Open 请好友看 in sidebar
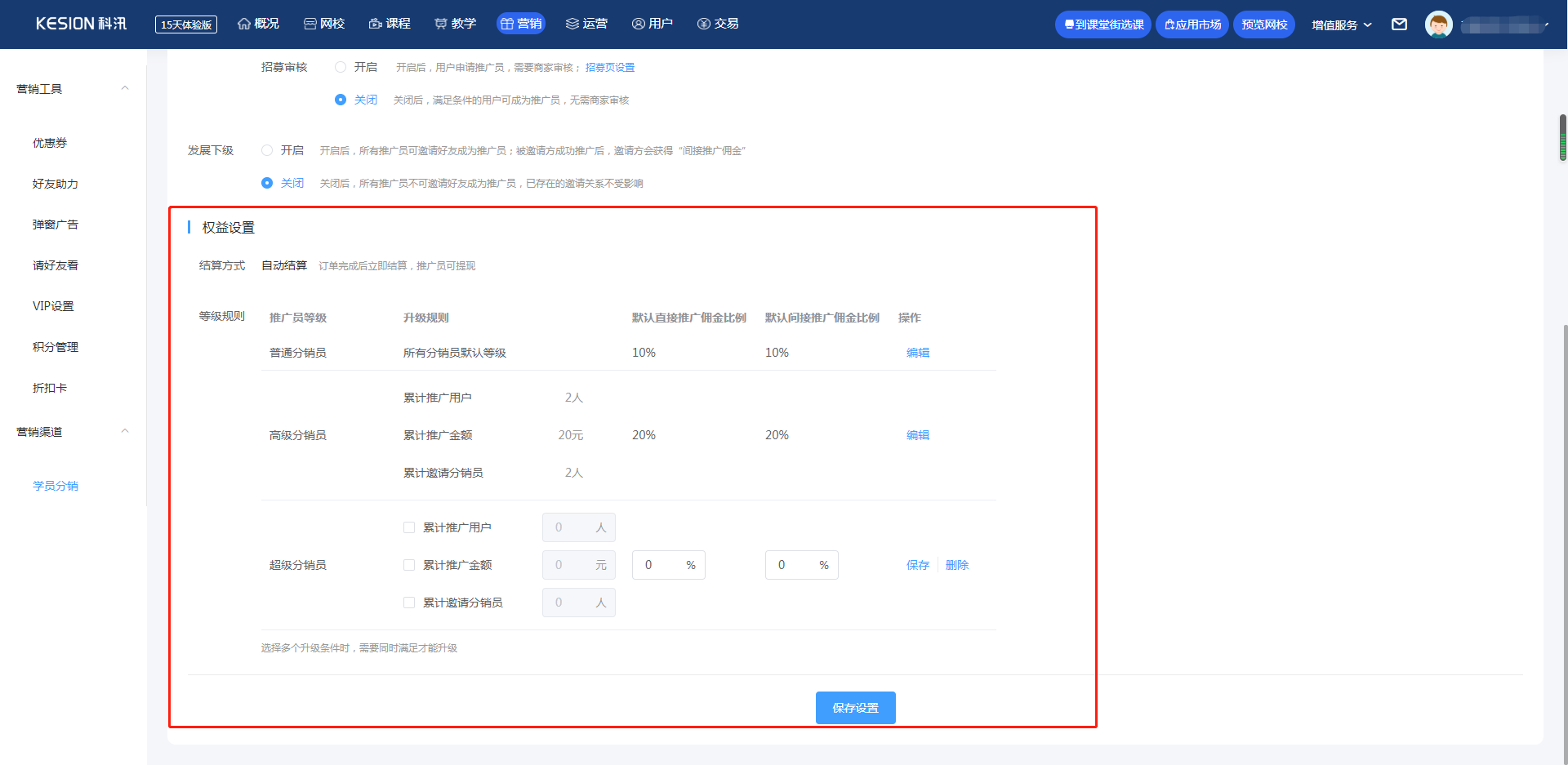Screen dimensions: 1568x765 pos(56,265)
